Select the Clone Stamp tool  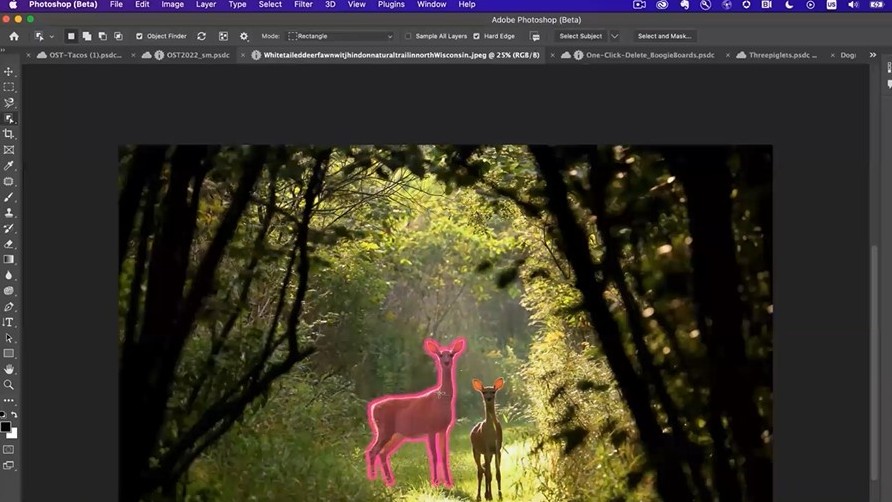(x=9, y=213)
